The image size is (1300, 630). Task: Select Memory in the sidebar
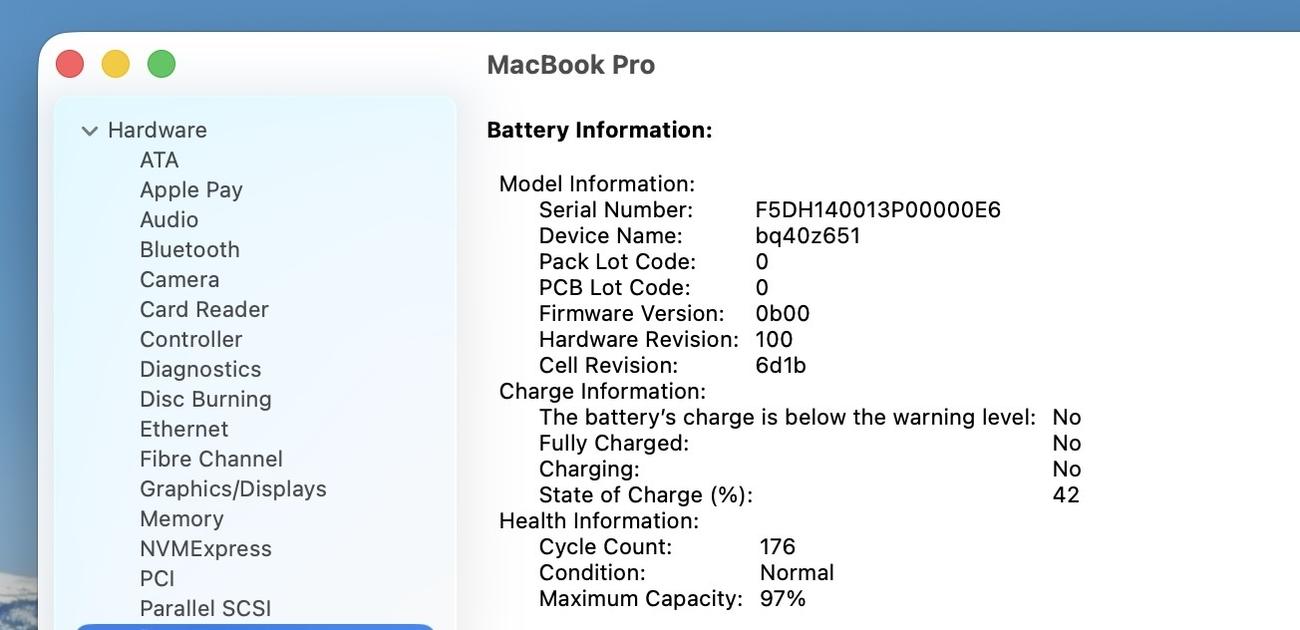[x=181, y=519]
